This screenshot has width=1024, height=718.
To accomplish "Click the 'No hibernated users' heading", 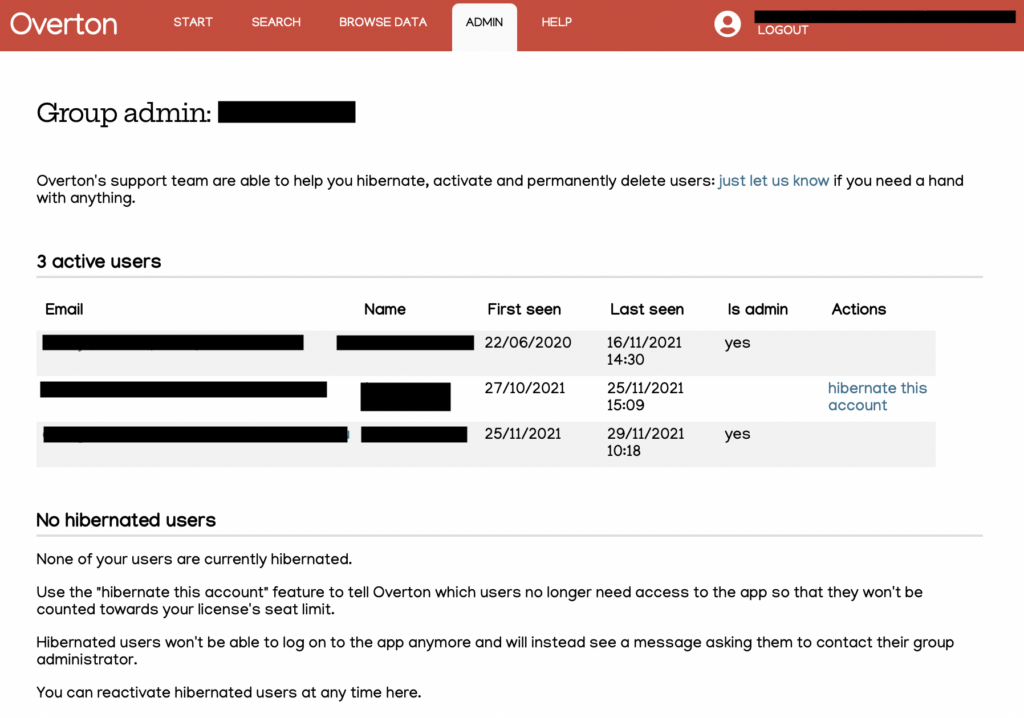I will [x=126, y=520].
